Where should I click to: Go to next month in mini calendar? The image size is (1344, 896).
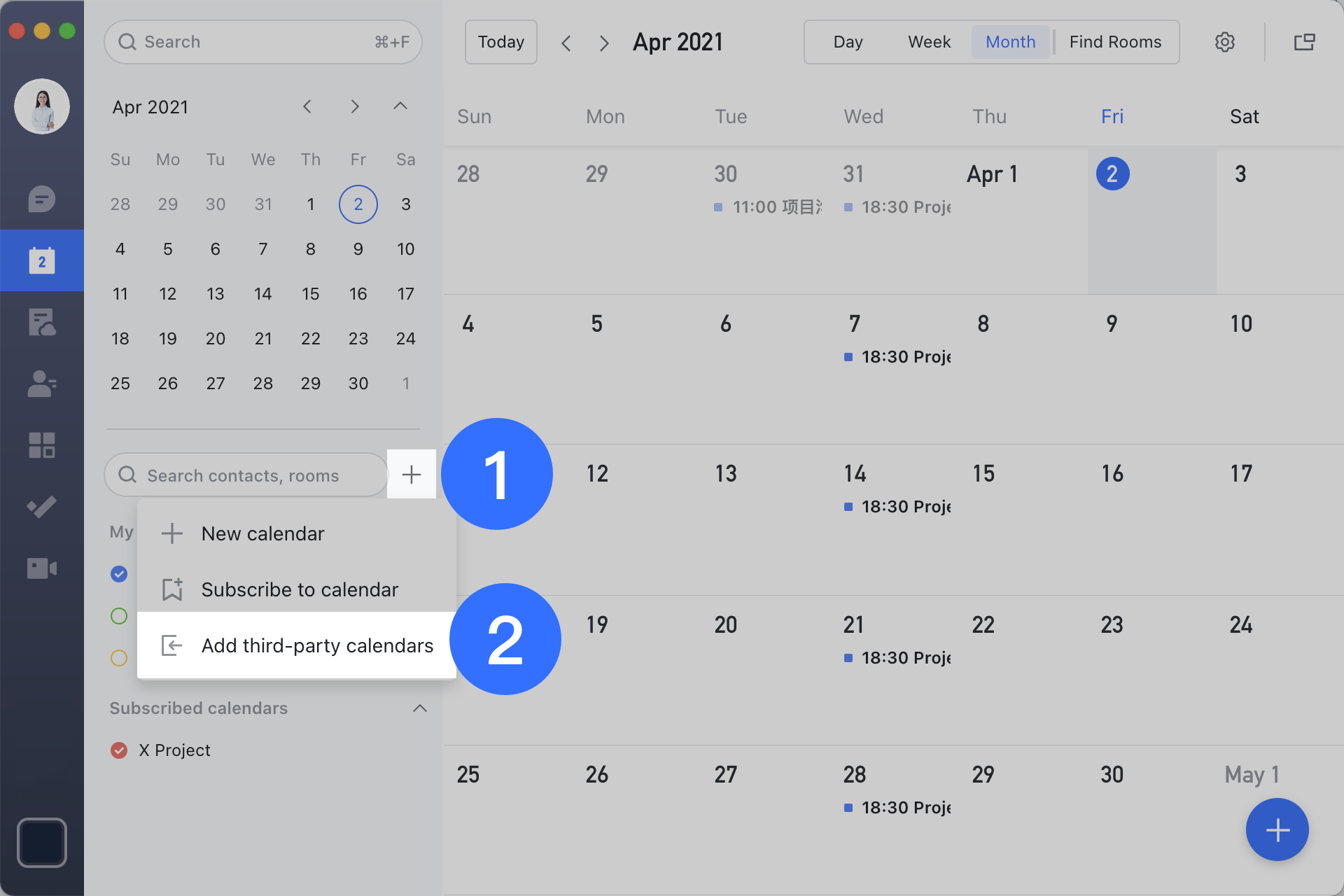[x=355, y=106]
